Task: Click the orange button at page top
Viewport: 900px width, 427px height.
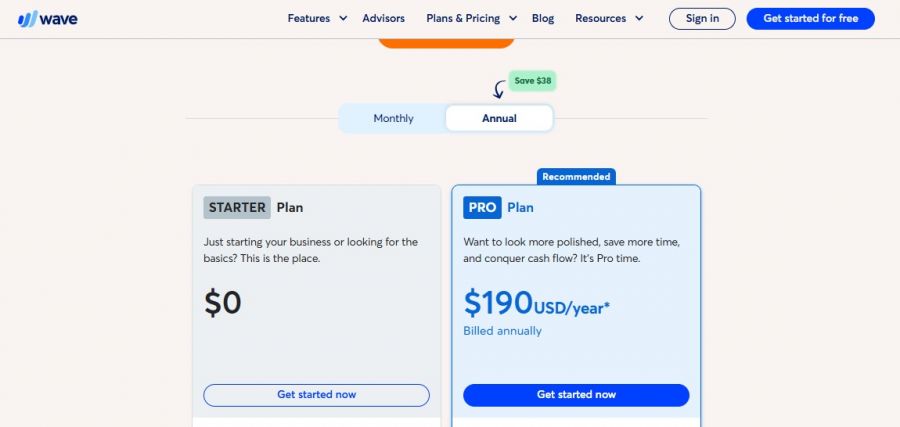Action: (x=446, y=42)
